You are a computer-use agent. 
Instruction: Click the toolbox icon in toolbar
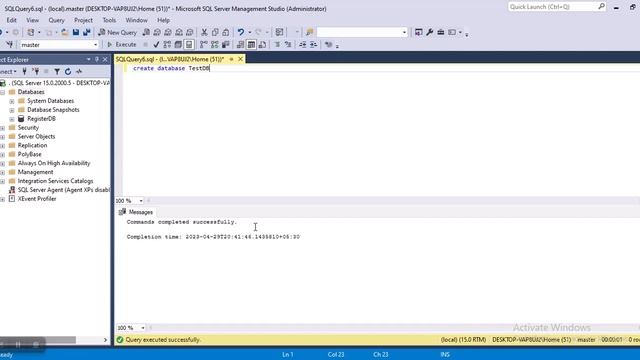point(441,32)
